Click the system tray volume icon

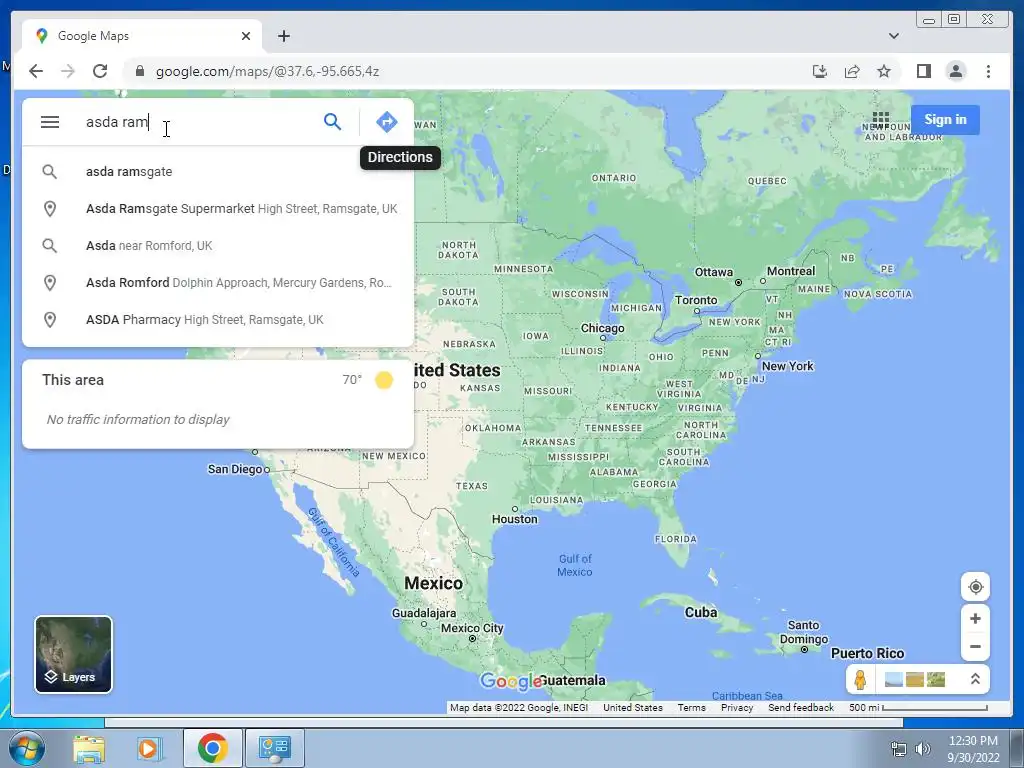[x=922, y=749]
